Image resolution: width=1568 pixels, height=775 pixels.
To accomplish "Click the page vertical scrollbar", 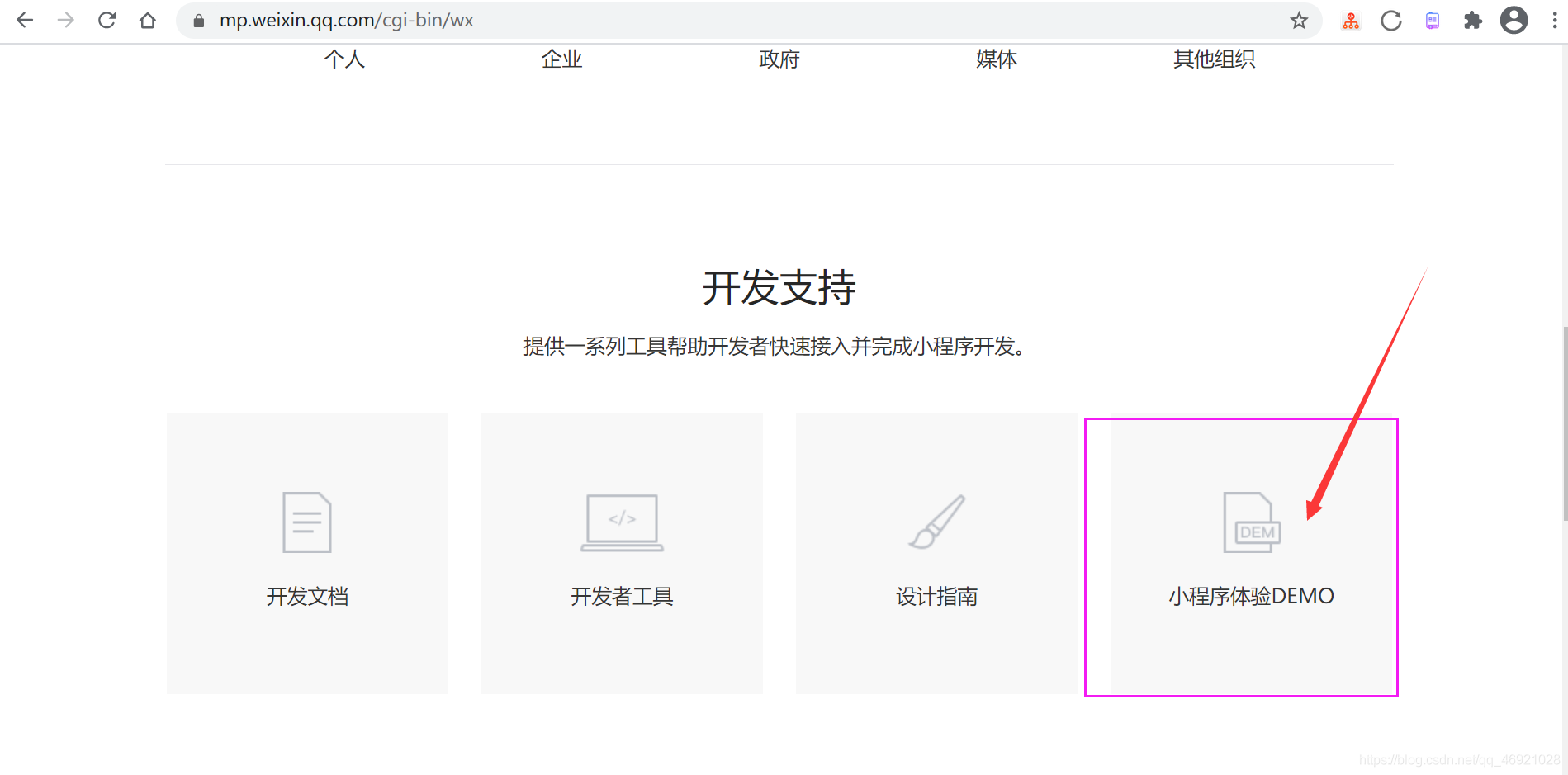I will (1565, 423).
